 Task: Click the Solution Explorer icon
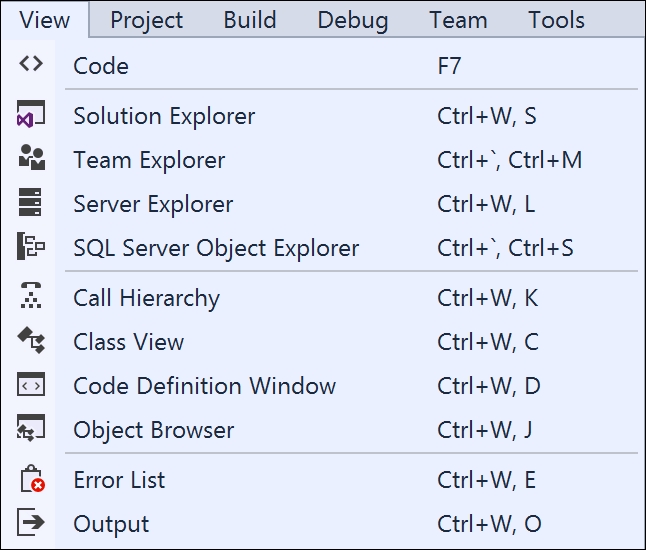pos(31,114)
